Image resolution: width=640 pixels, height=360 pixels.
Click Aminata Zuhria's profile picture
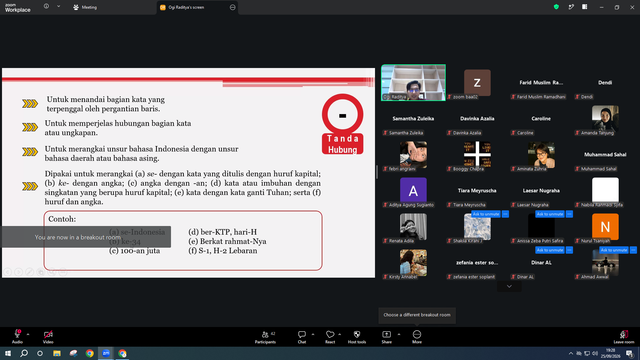(x=541, y=154)
